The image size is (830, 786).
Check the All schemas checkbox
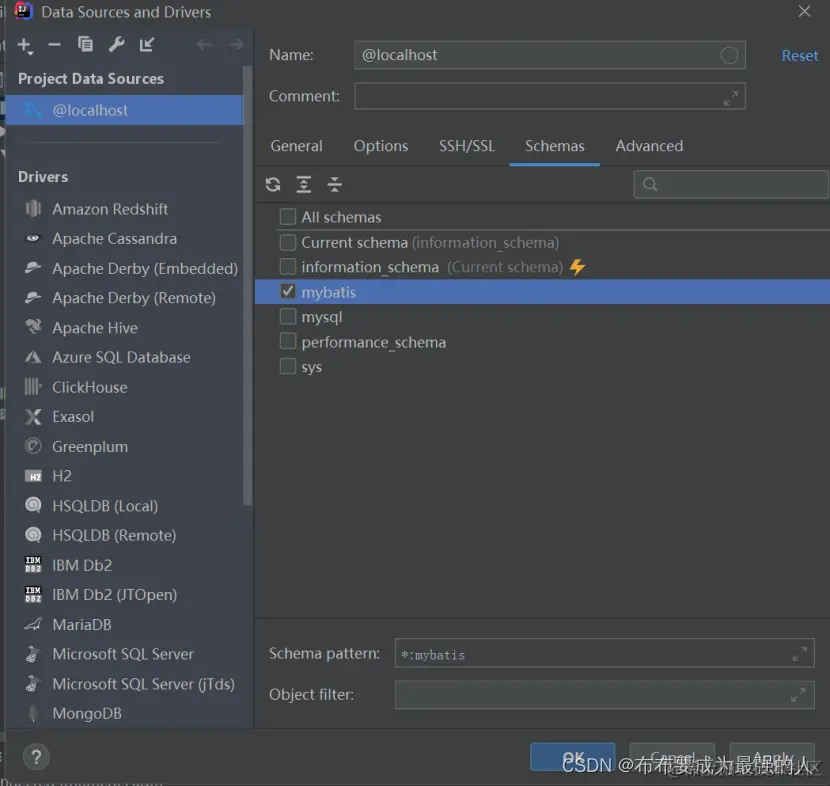pyautogui.click(x=287, y=216)
